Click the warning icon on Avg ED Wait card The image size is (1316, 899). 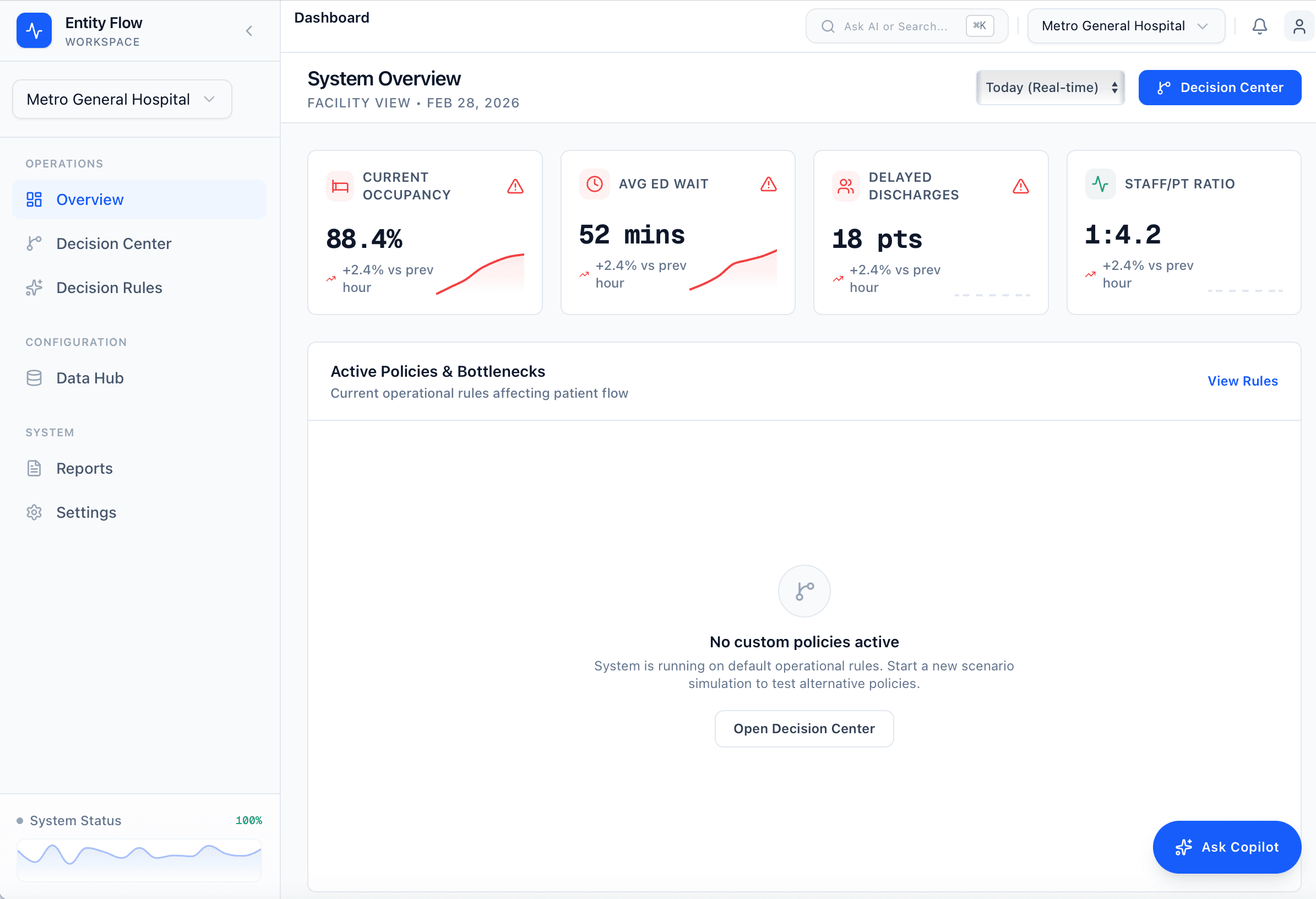768,183
